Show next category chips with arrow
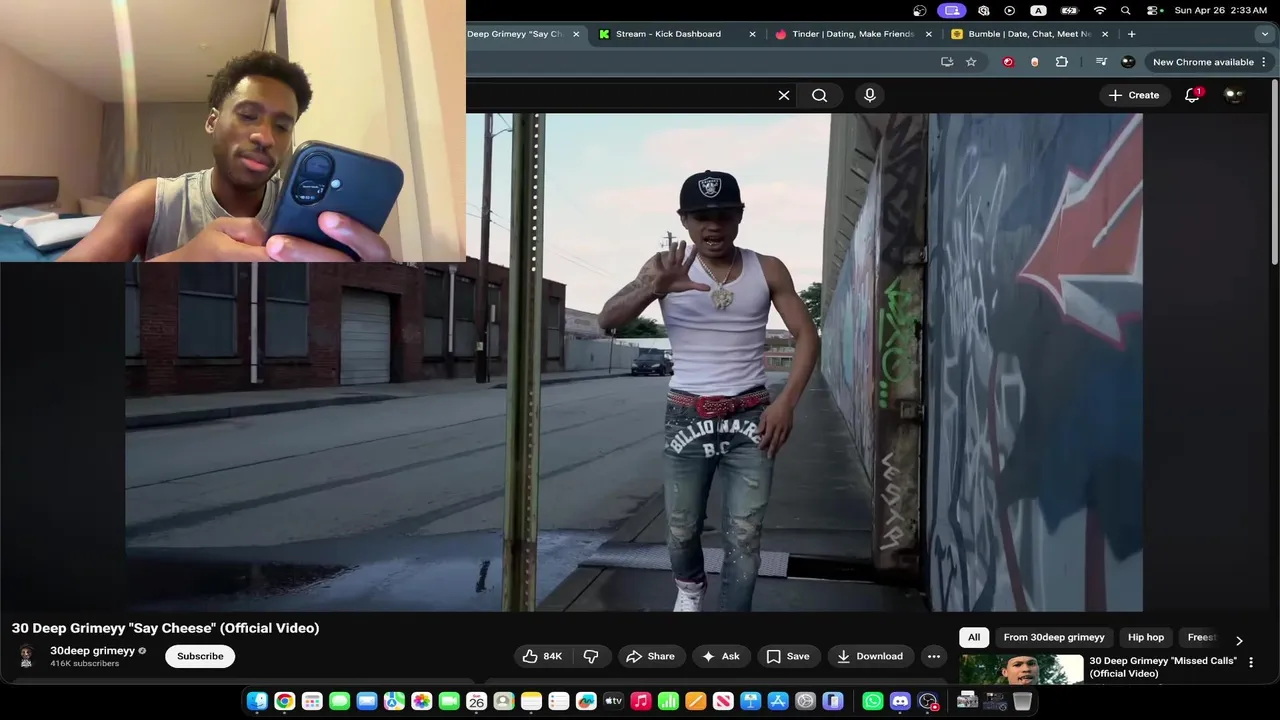 1239,640
